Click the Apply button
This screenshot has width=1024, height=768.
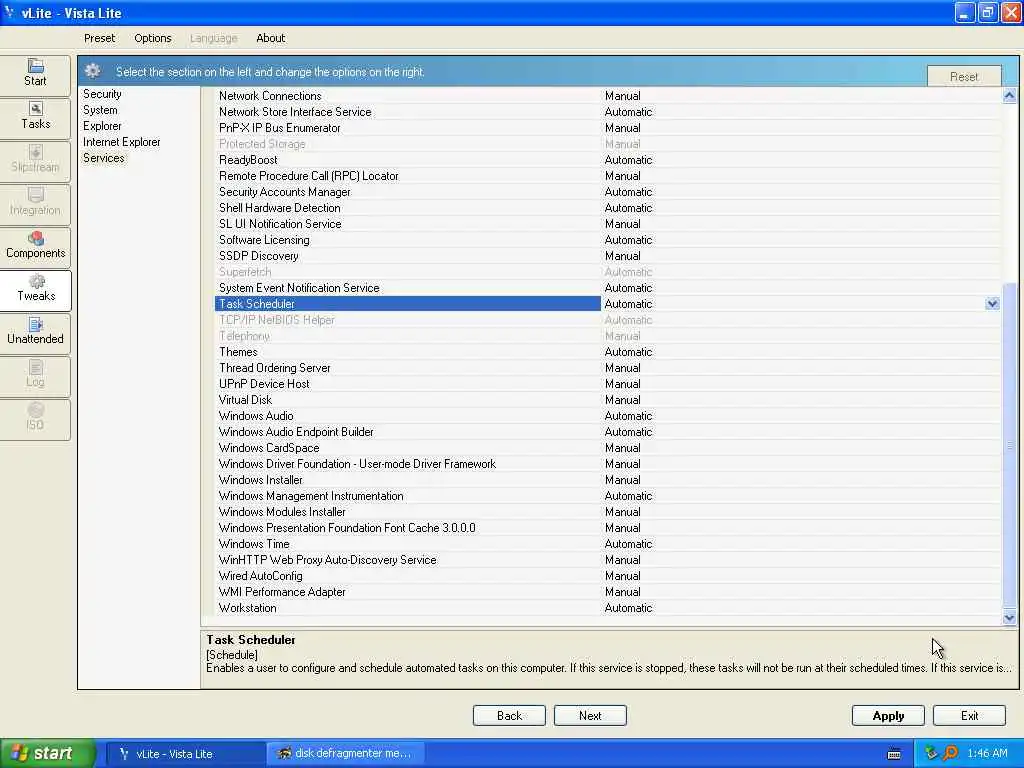tap(888, 715)
